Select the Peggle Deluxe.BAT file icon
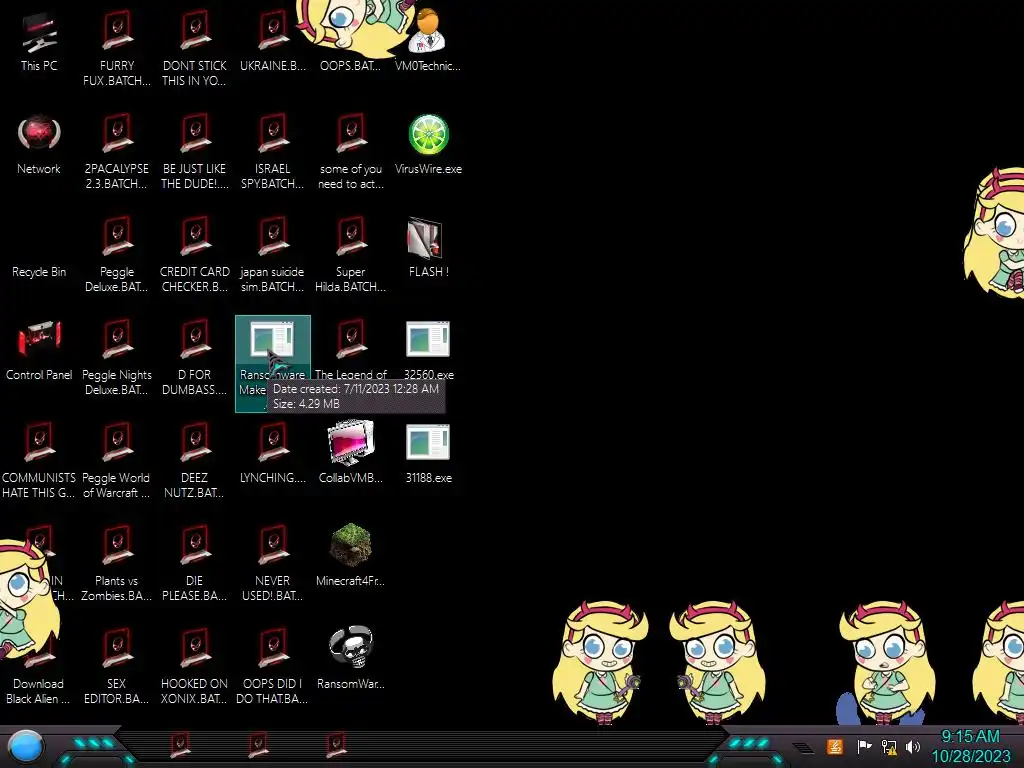1024x768 pixels. (x=118, y=237)
